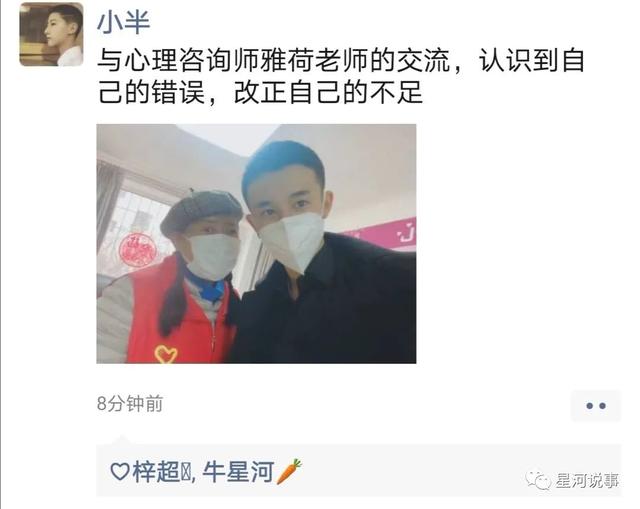Tap the username 小半

pyautogui.click(x=124, y=21)
